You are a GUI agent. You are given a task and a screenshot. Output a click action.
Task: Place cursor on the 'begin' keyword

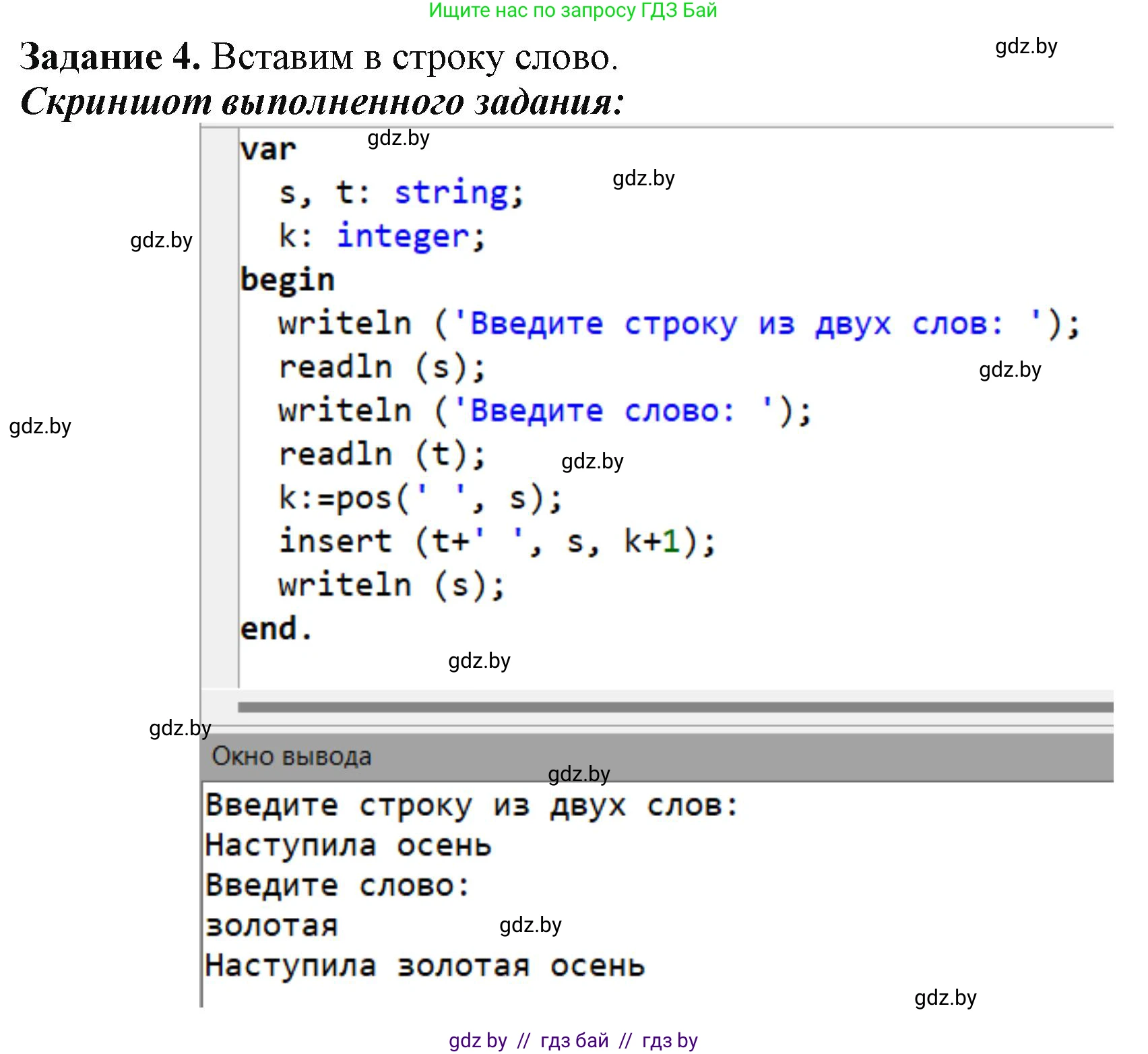tap(288, 280)
